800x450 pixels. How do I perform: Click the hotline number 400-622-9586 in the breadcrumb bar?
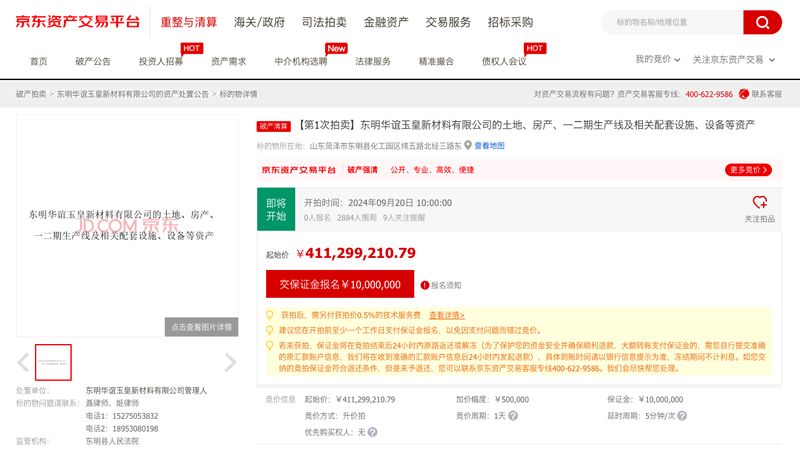[x=709, y=94]
